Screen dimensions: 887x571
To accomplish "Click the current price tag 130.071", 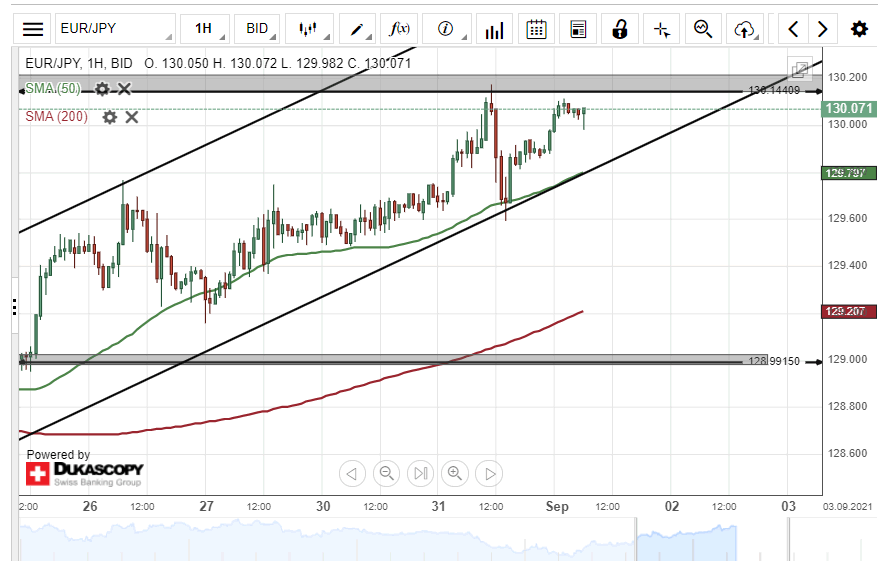I will 849,108.
